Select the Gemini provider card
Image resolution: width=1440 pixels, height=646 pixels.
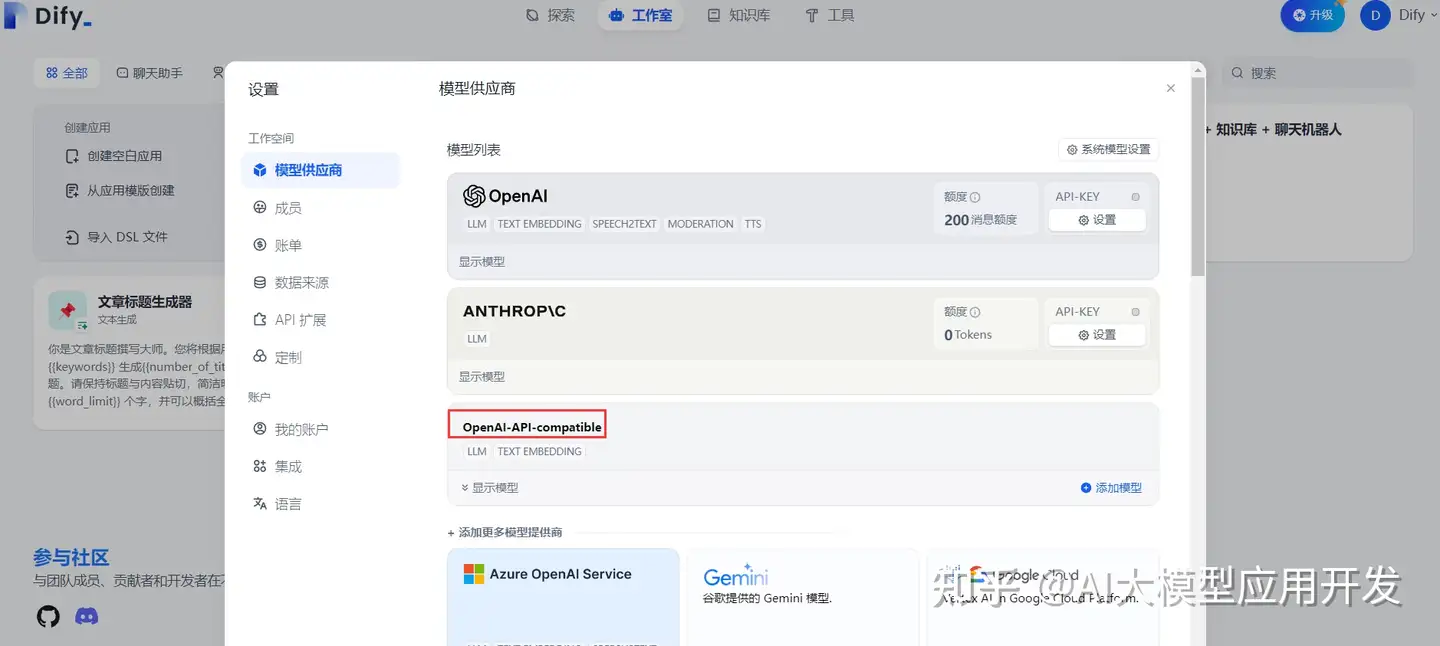[803, 597]
